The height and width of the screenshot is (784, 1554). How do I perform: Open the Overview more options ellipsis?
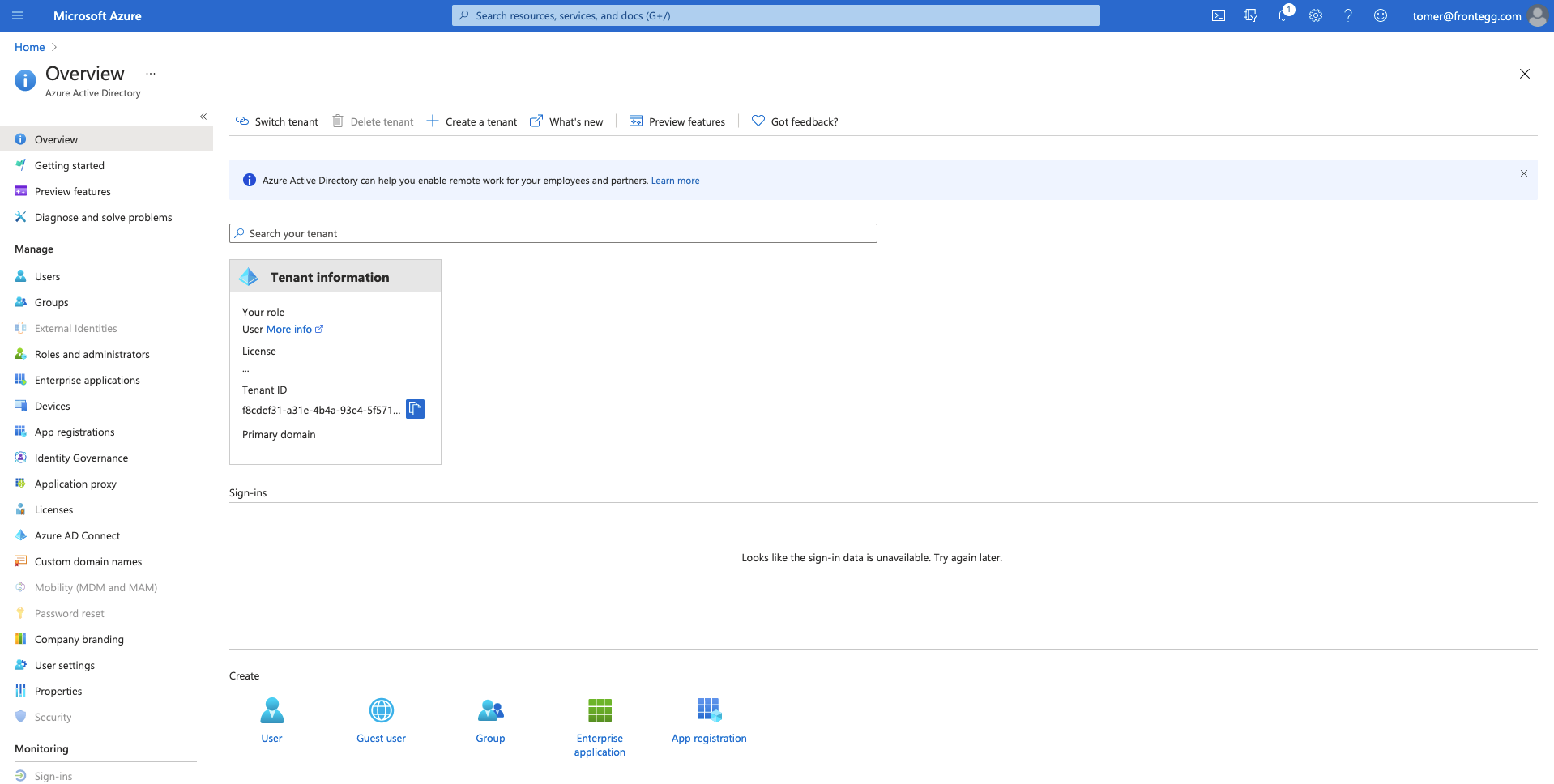pyautogui.click(x=151, y=74)
